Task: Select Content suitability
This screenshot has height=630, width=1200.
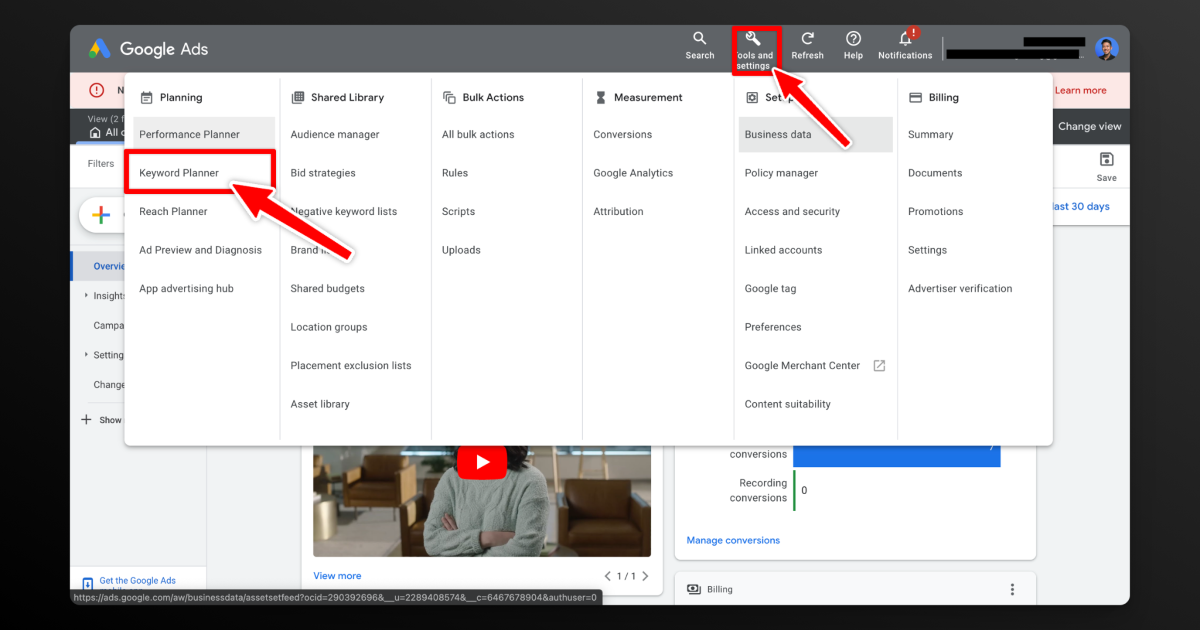Action: [788, 404]
